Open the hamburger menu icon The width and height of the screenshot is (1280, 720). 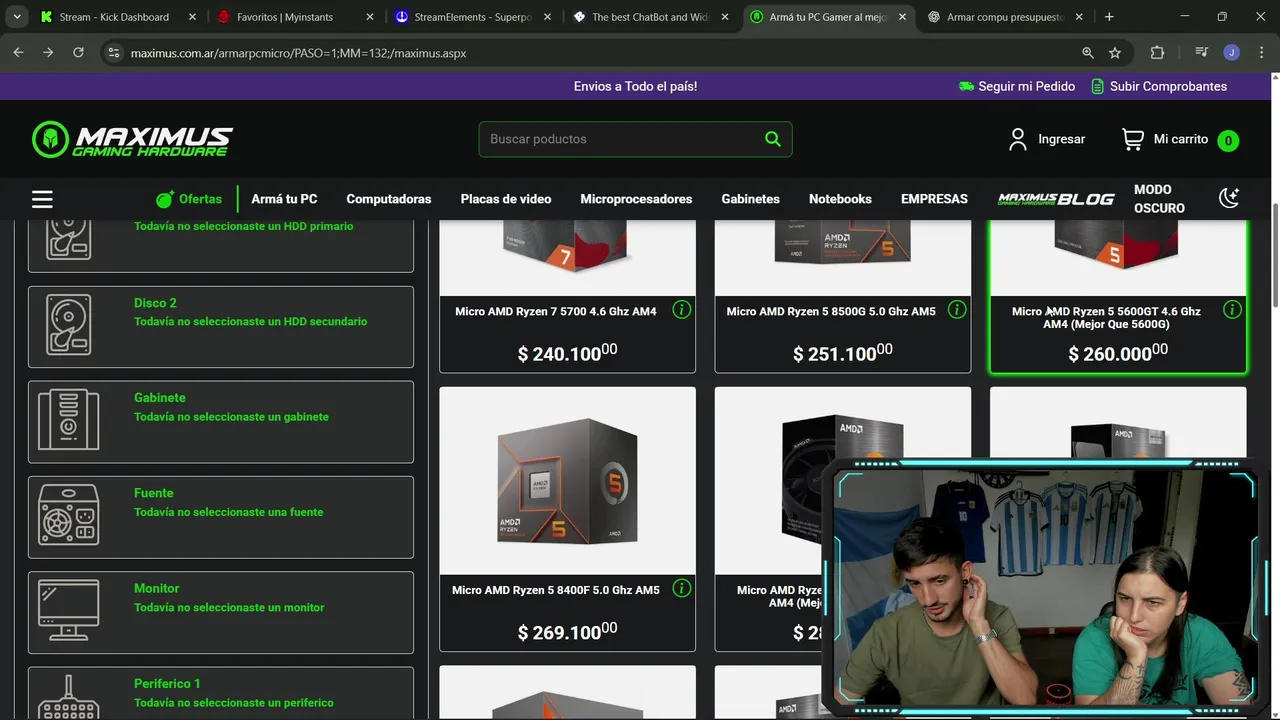click(42, 199)
